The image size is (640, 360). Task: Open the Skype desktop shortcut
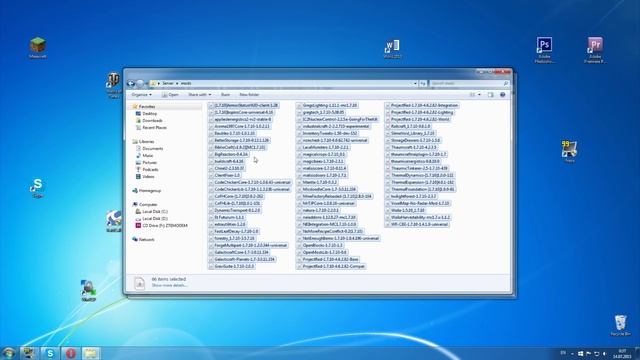pos(38,188)
